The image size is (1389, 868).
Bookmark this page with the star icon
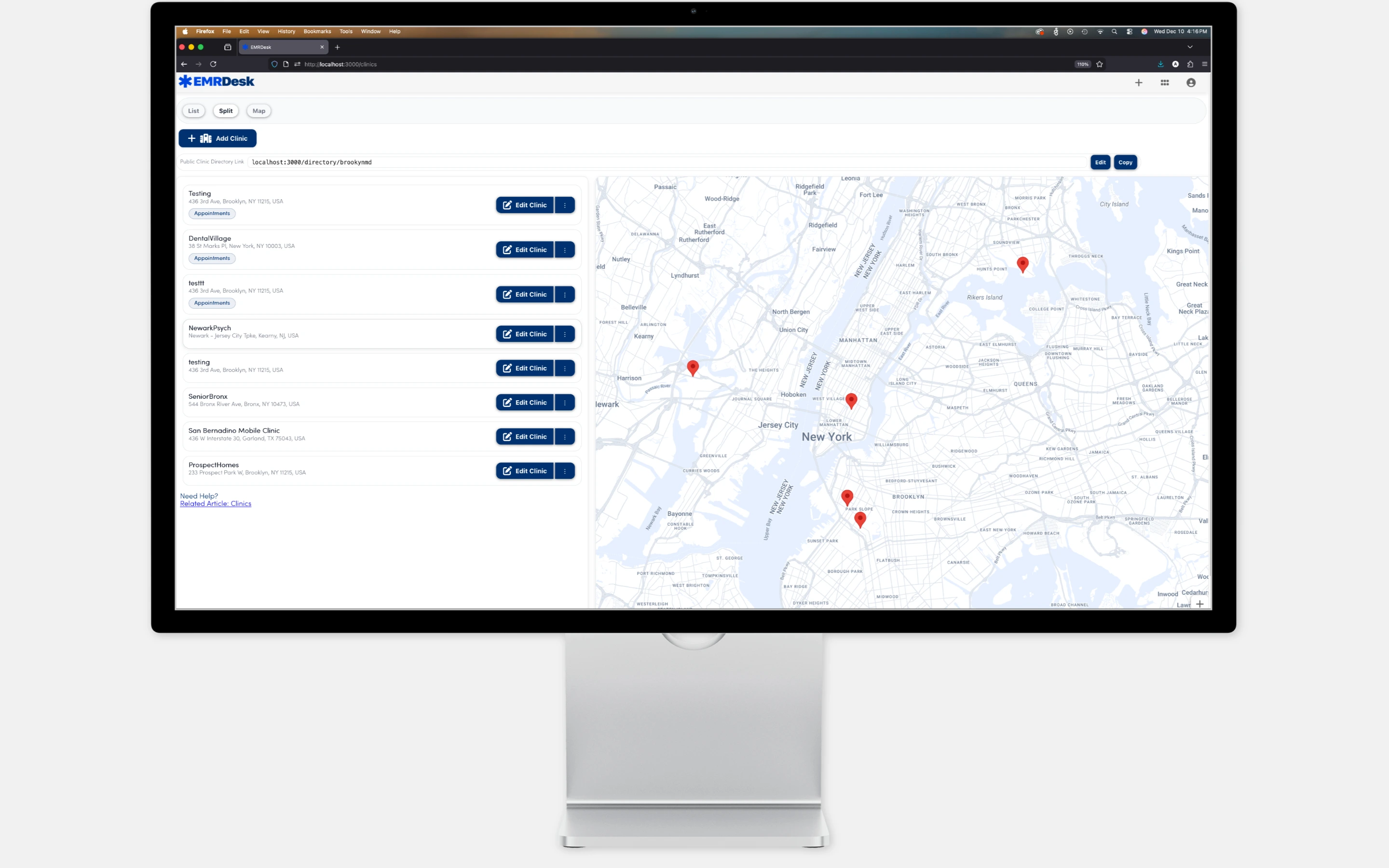1100,64
